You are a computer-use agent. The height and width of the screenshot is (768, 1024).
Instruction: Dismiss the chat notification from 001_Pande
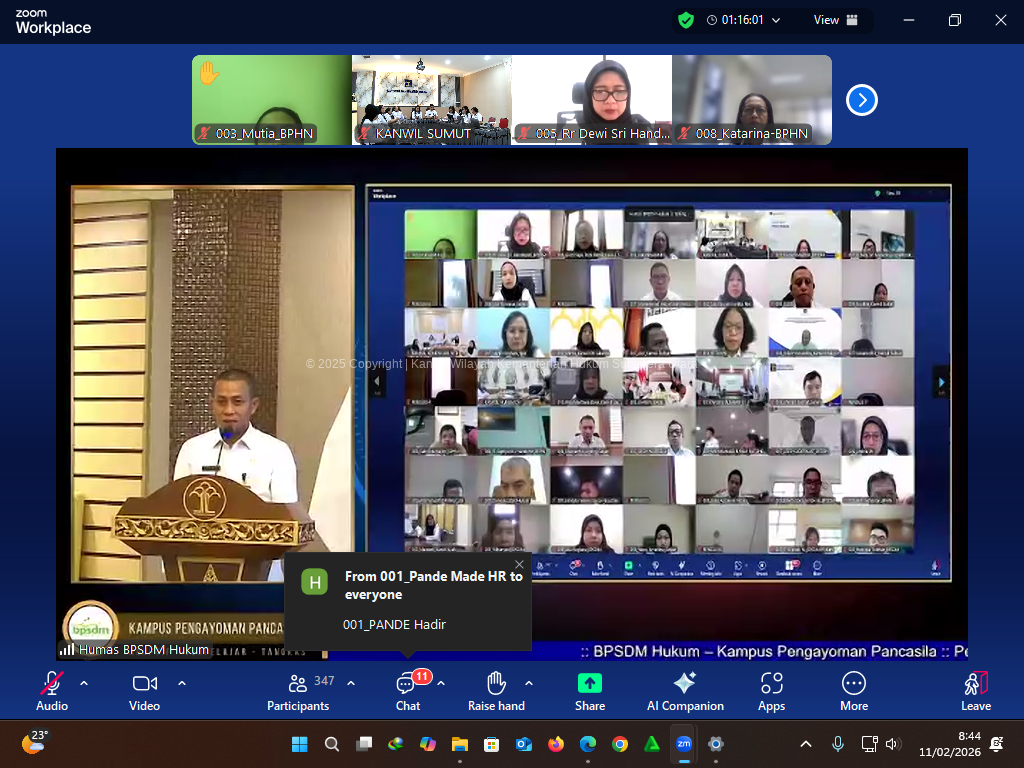pyautogui.click(x=519, y=564)
